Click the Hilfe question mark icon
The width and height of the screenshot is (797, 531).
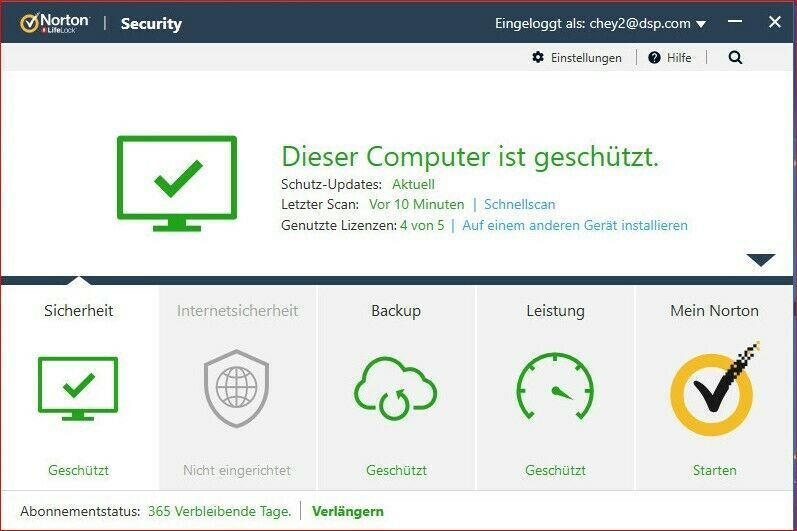(654, 58)
